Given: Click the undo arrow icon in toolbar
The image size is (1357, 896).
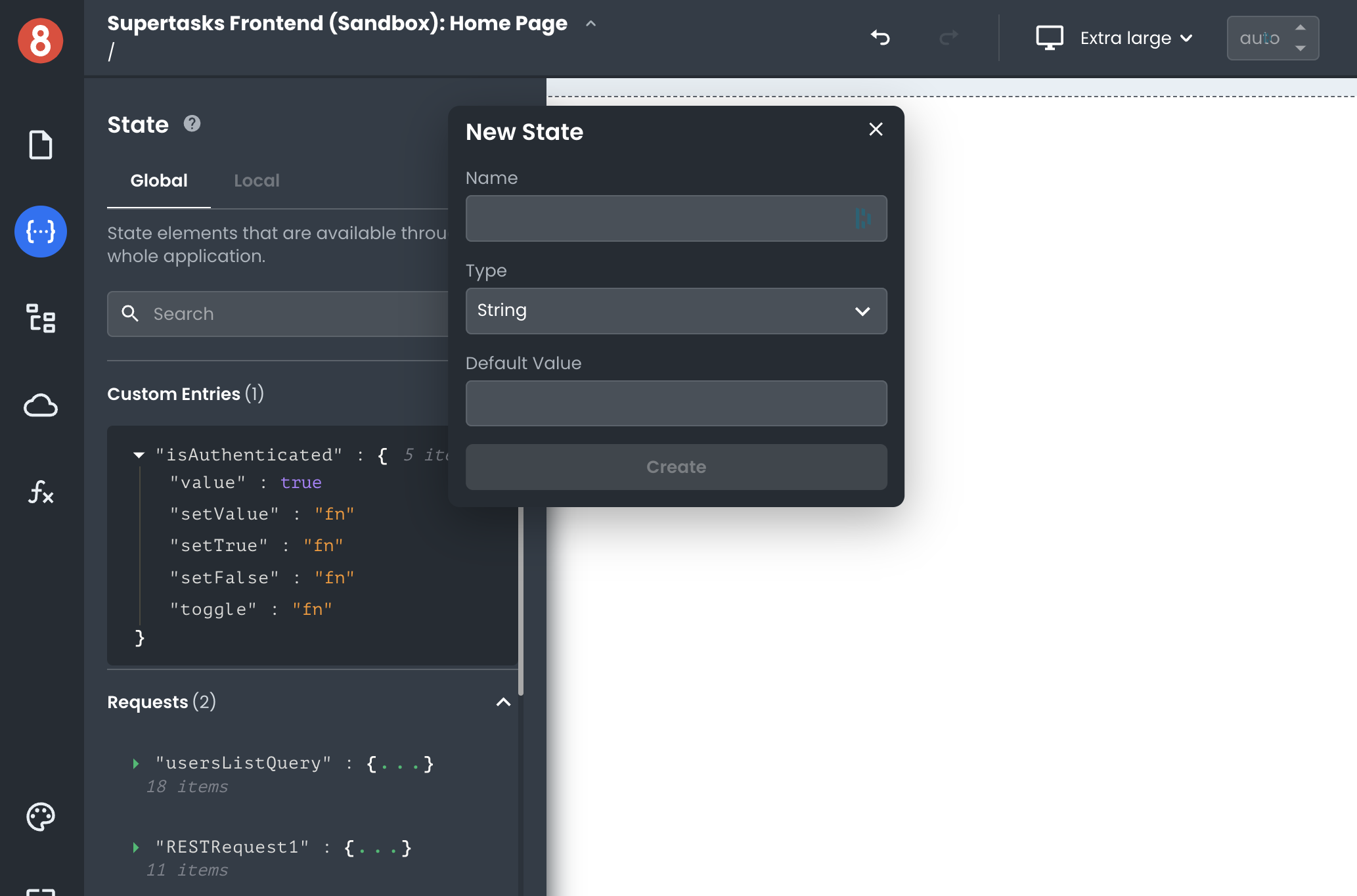Looking at the screenshot, I should (880, 37).
